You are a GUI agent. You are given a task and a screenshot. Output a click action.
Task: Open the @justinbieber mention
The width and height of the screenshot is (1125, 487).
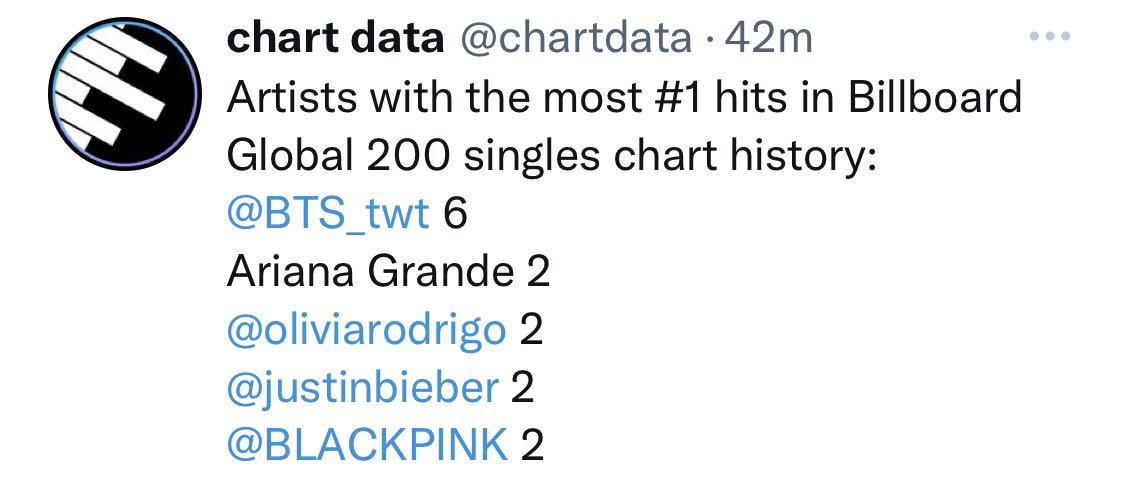[x=362, y=388]
